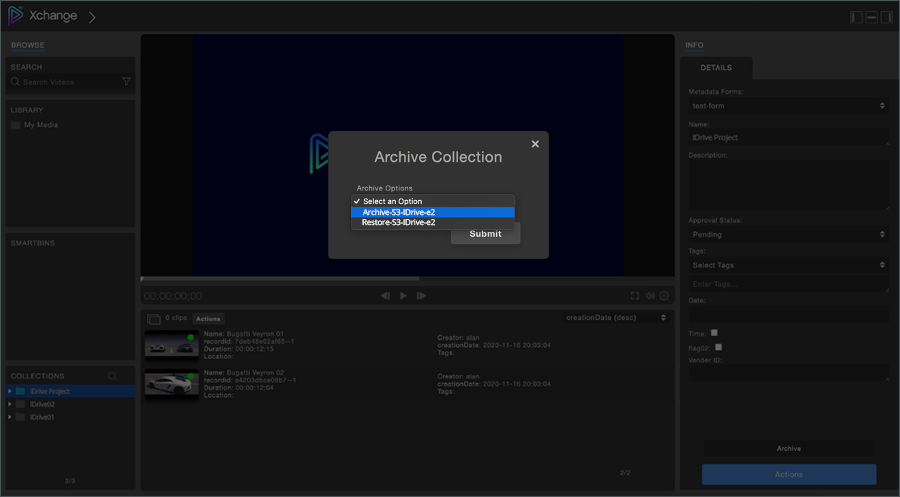900x497 pixels.
Task: Close the Archive Collection dialog
Action: pyautogui.click(x=535, y=144)
